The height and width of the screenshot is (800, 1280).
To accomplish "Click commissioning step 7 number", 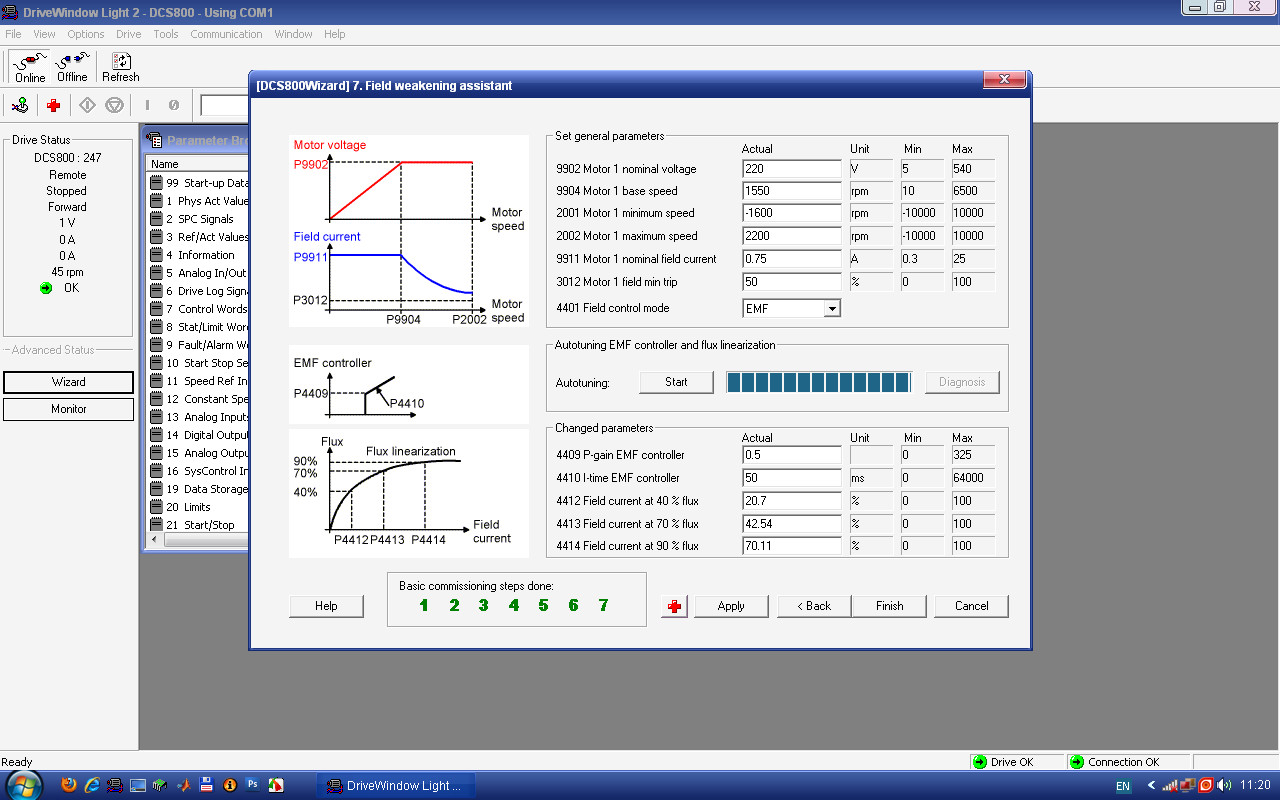I will point(603,605).
